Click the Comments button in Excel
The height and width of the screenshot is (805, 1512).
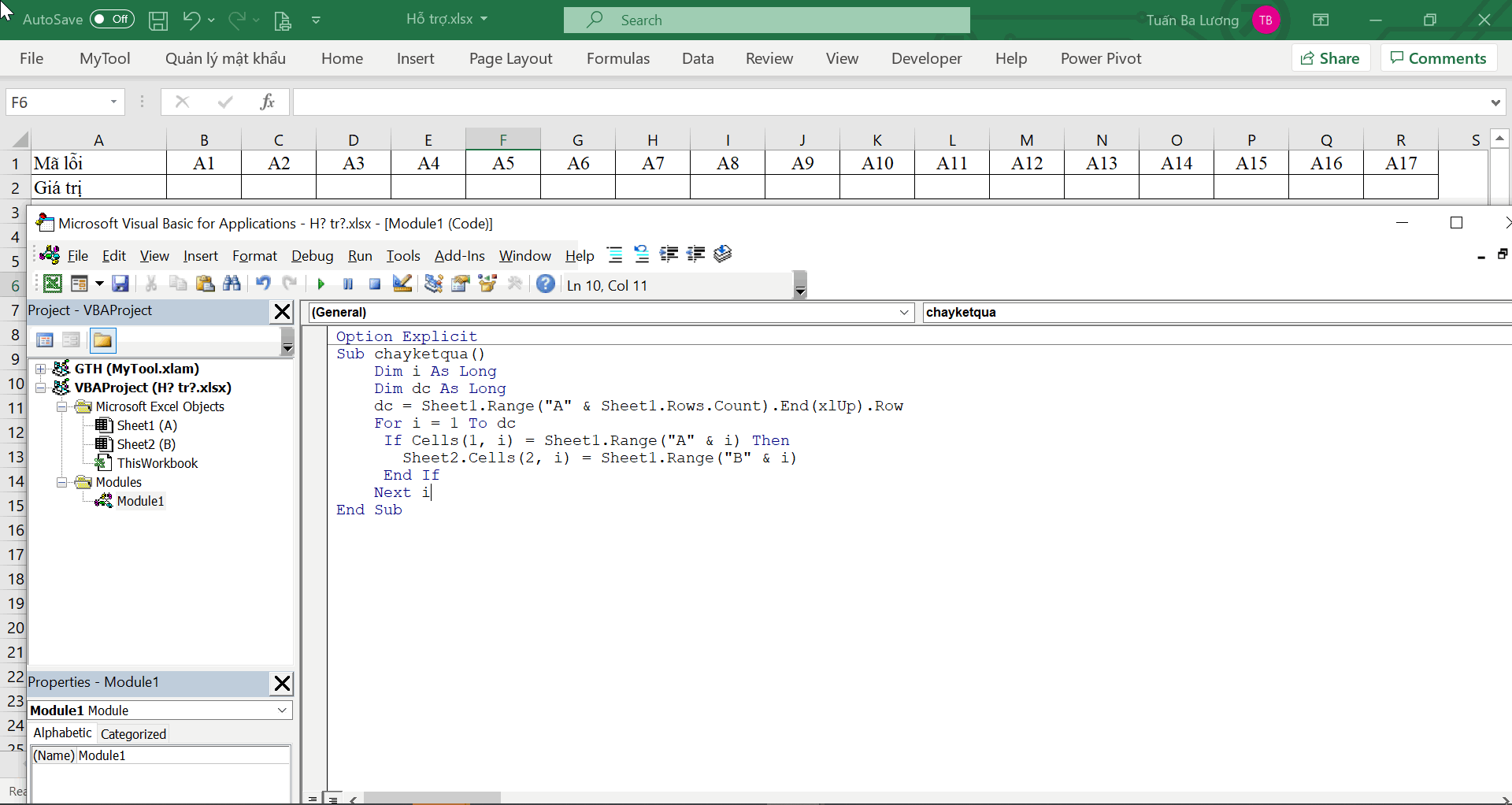[1439, 58]
